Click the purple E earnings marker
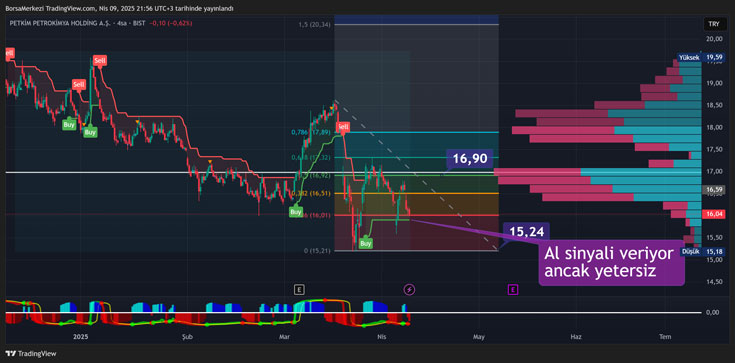Viewport: 735px width, 363px height. [513, 289]
